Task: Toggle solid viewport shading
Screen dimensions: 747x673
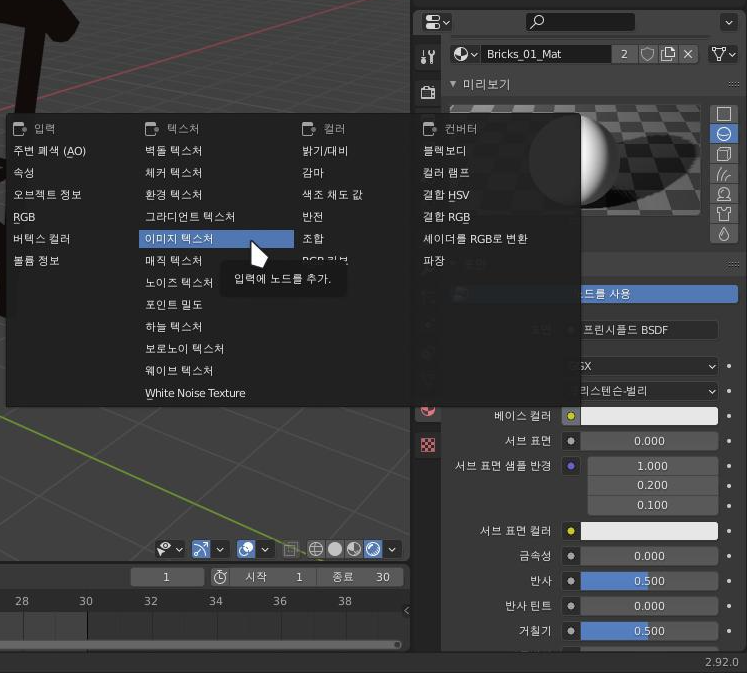Action: pyautogui.click(x=335, y=549)
